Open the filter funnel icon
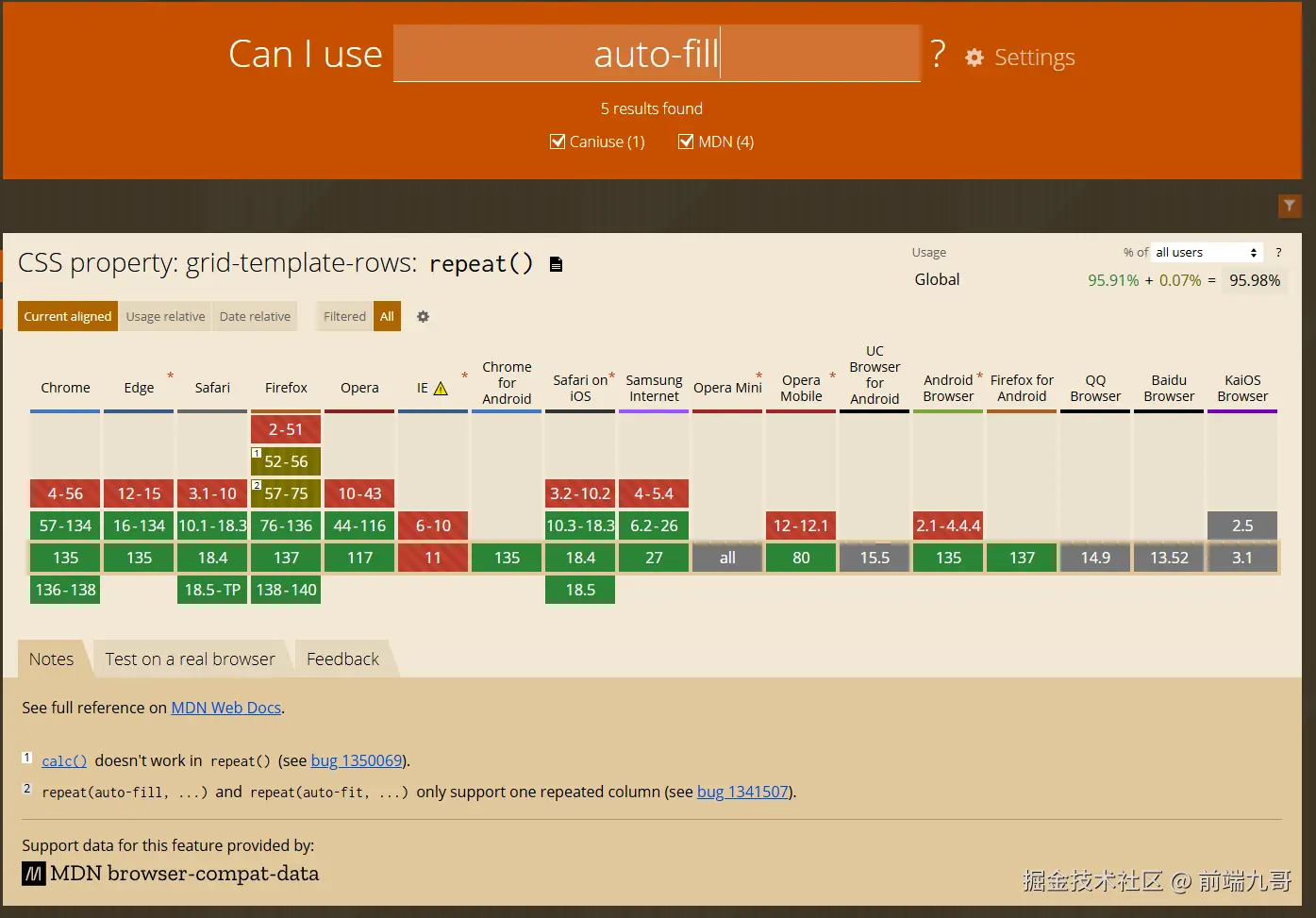The image size is (1316, 918). pyautogui.click(x=1289, y=206)
